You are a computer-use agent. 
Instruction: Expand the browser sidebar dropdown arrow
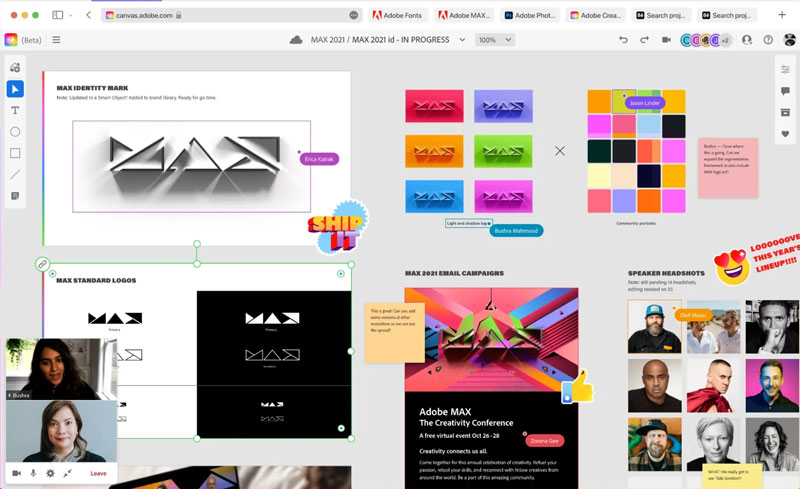[x=70, y=15]
